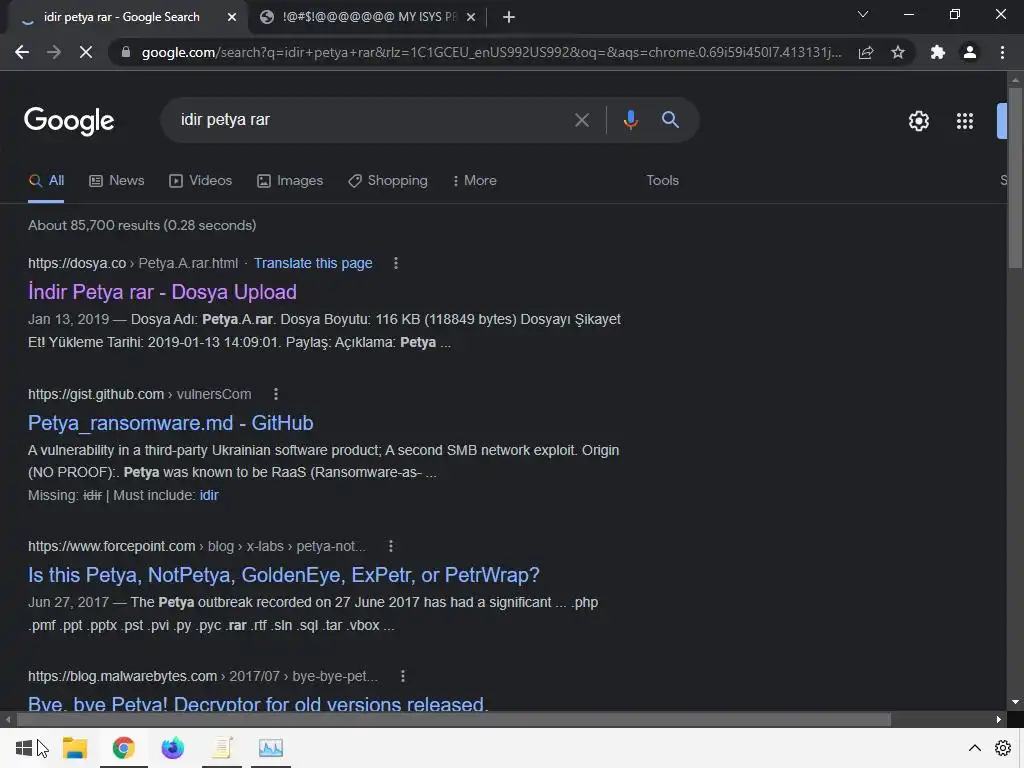Open 'Bye, bye Petya!' malwarebytes result
This screenshot has width=1024, height=768.
pos(258,704)
